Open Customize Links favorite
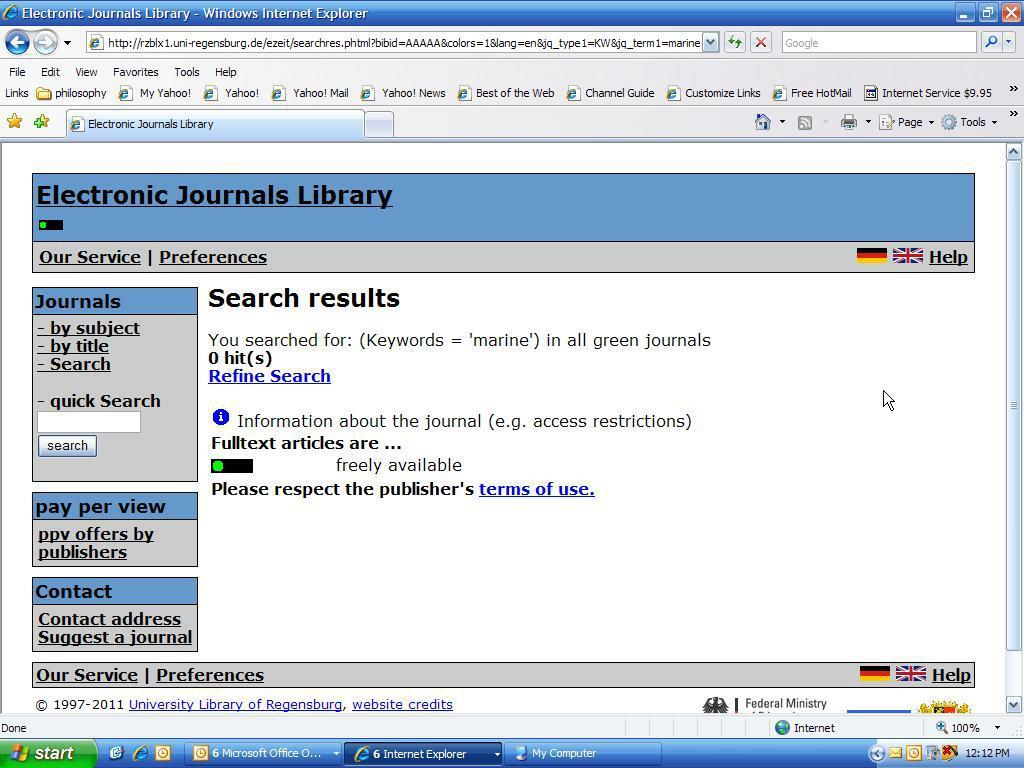 click(714, 93)
